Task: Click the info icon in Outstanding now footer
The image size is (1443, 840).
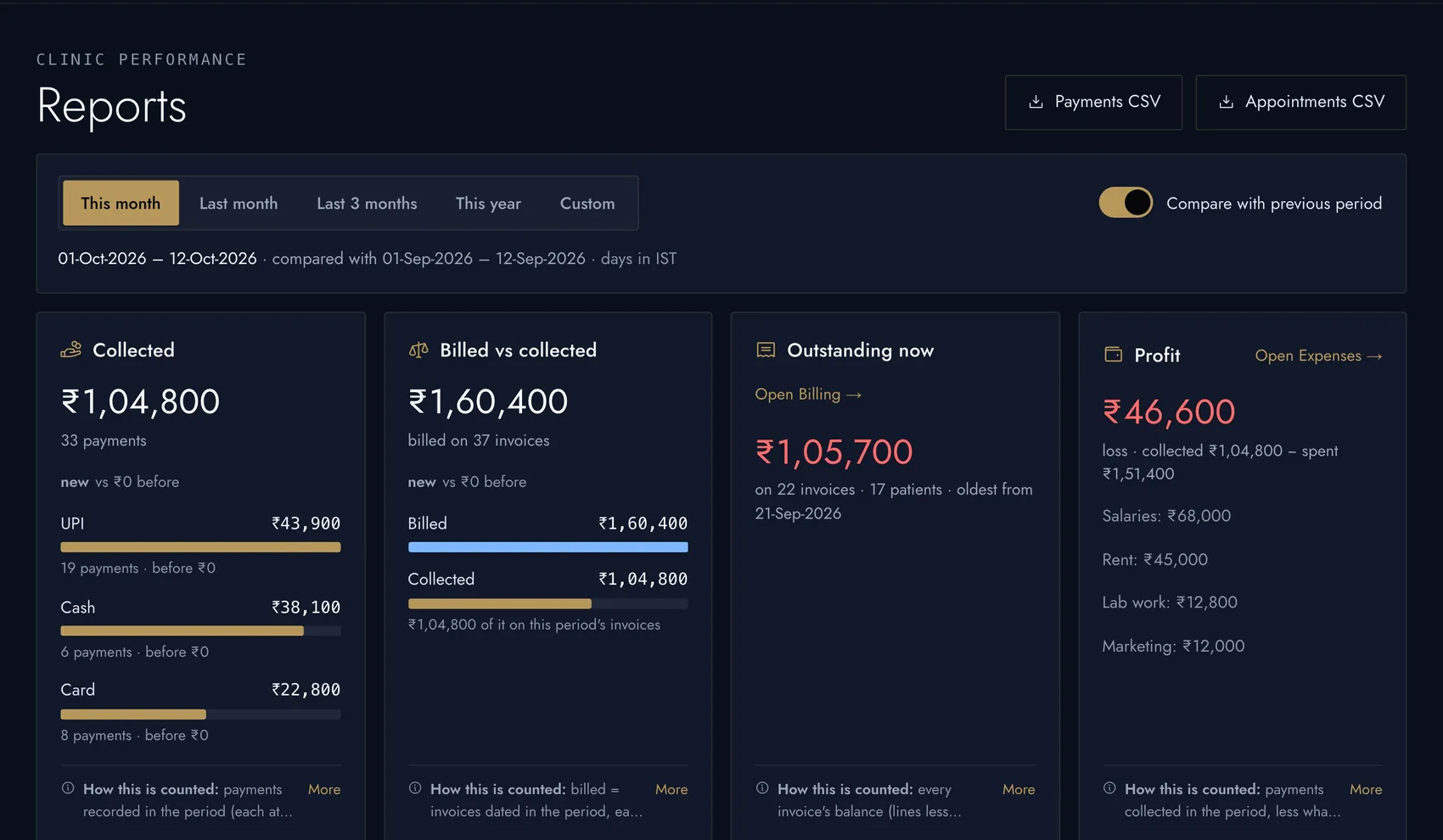Action: coord(762,788)
